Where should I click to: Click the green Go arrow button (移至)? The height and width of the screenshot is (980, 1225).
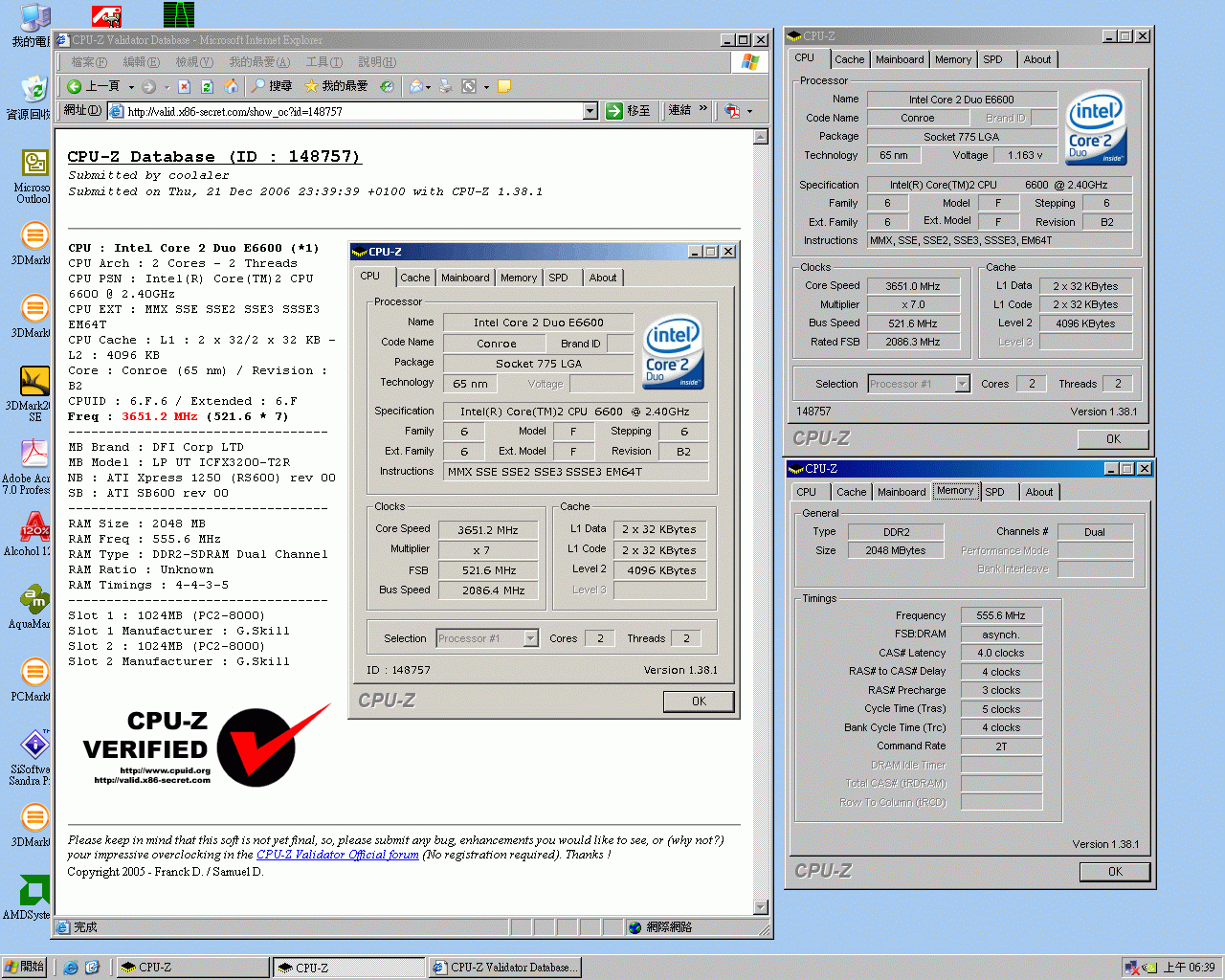(x=628, y=111)
